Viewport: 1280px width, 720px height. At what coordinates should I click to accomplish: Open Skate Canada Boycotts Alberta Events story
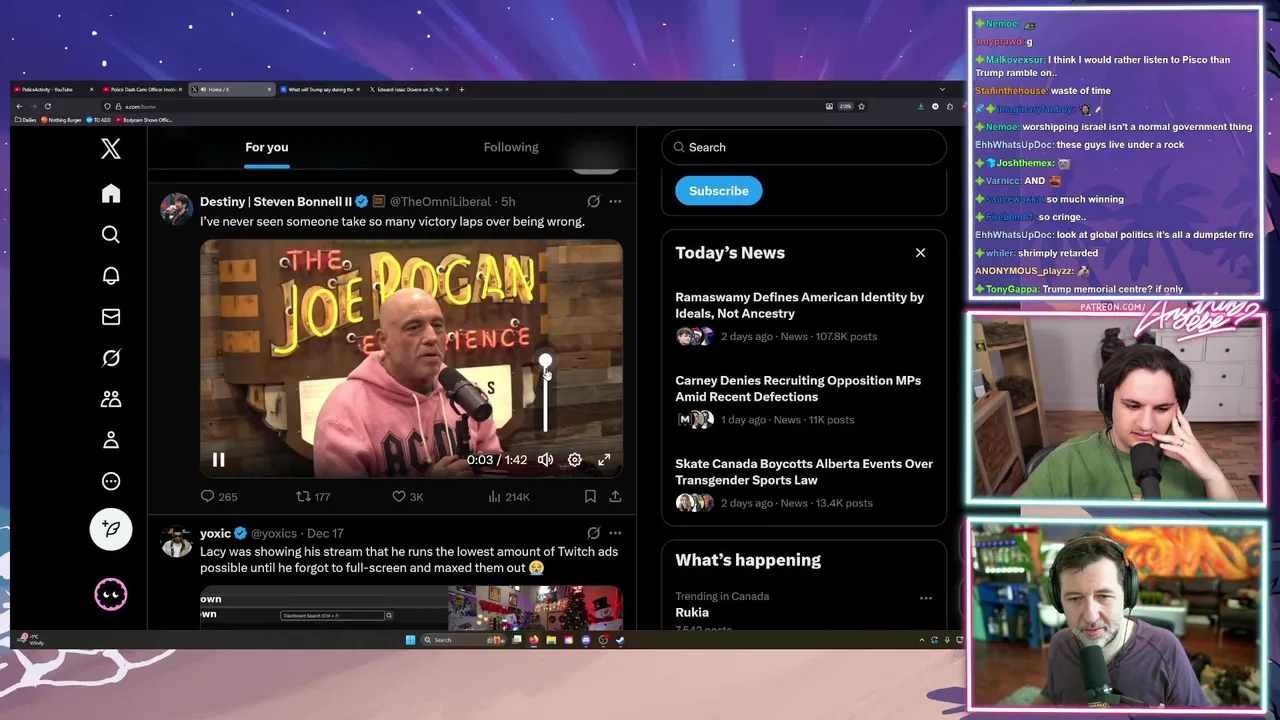[x=804, y=483]
